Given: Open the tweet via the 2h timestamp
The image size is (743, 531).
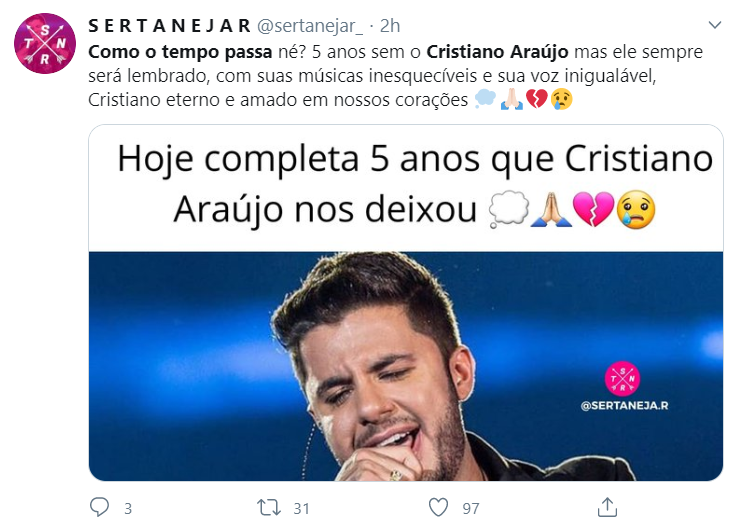Looking at the screenshot, I should coord(390,26).
